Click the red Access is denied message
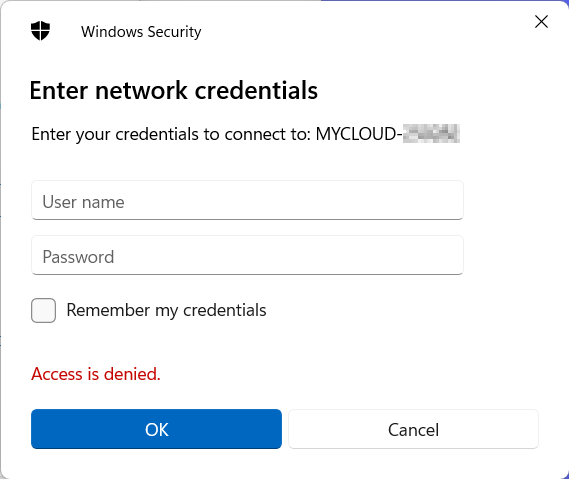Viewport: 569px width, 479px height. click(x=96, y=374)
